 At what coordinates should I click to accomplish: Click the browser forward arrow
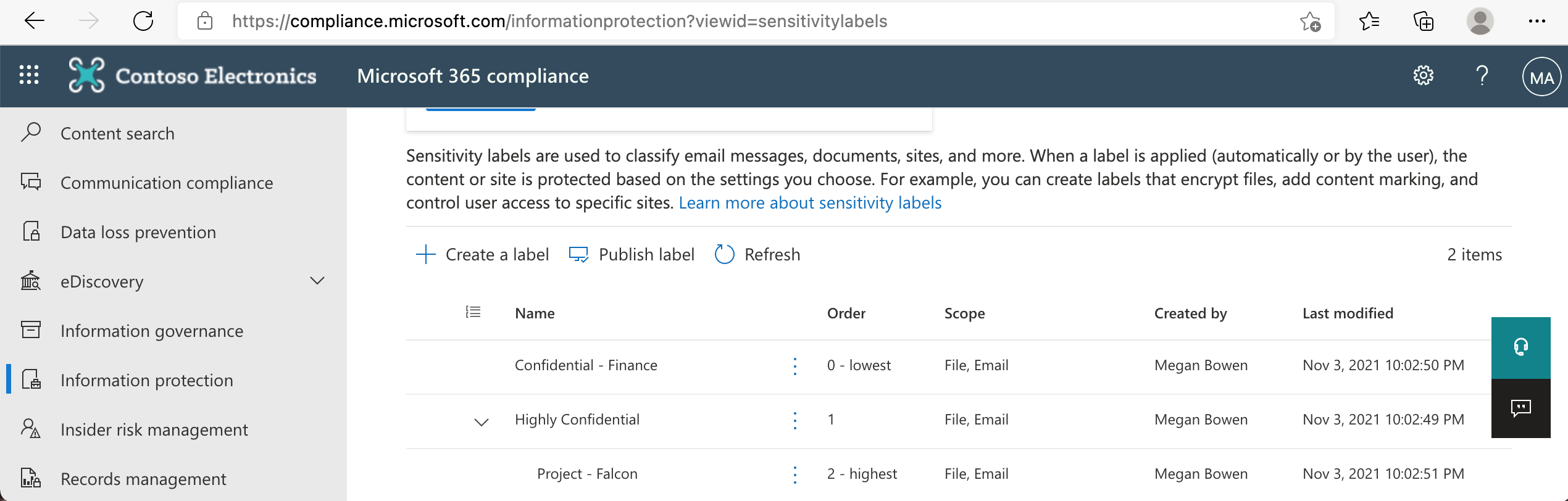[89, 21]
